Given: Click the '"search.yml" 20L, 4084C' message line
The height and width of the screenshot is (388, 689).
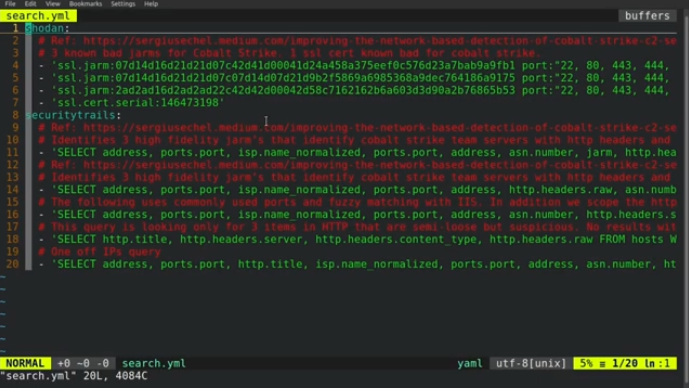Looking at the screenshot, I should click(x=74, y=376).
